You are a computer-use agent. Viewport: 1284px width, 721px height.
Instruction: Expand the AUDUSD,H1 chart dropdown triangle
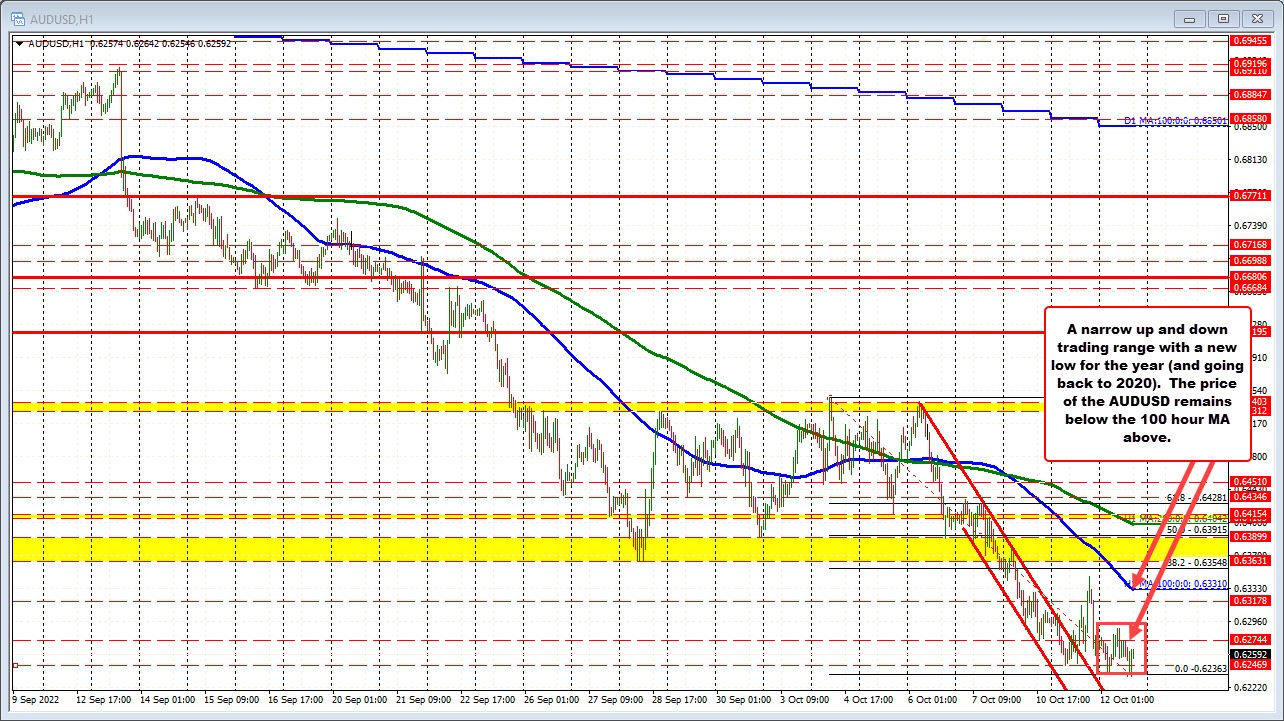(x=19, y=43)
